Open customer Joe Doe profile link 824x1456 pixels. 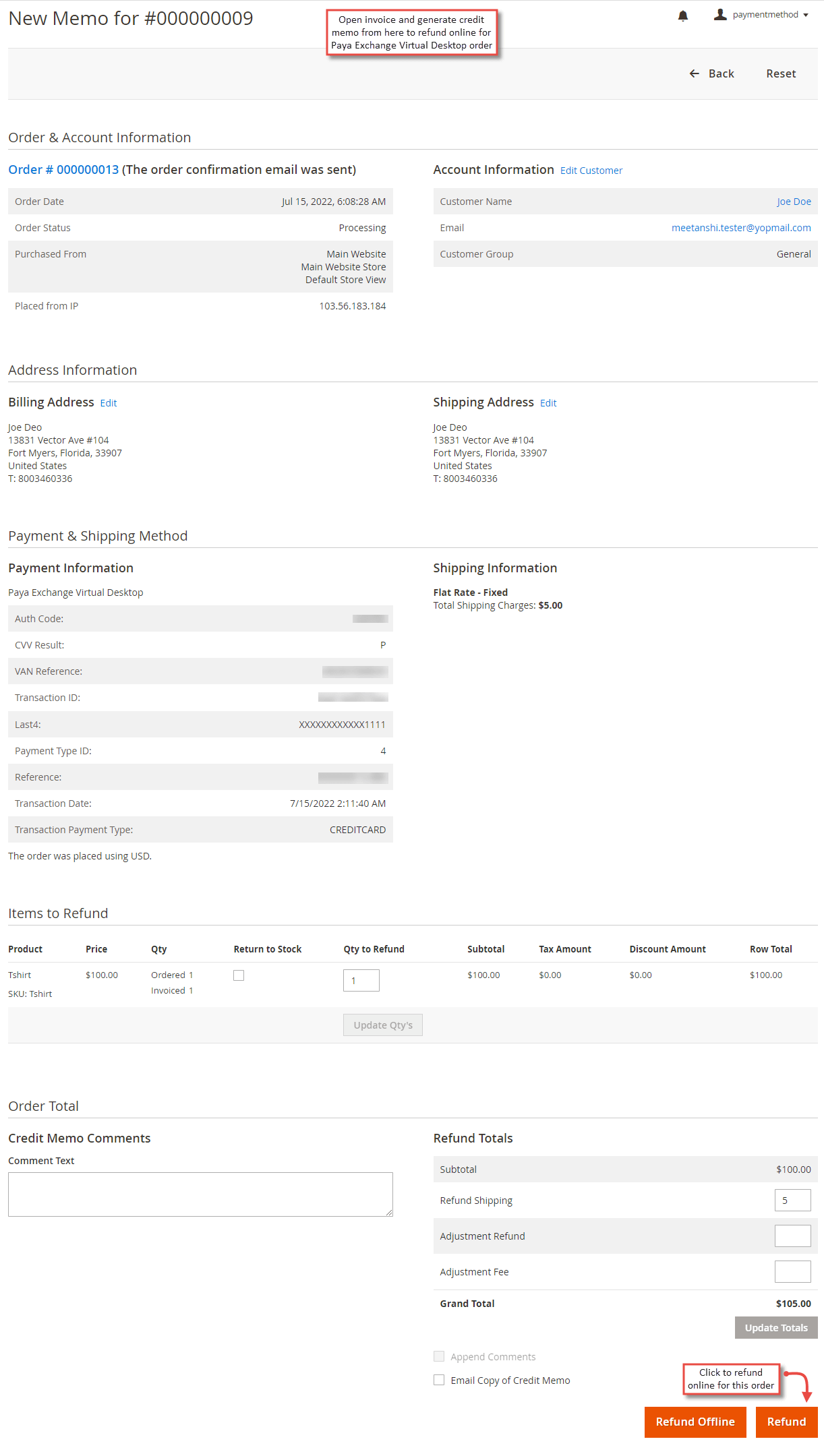(794, 202)
